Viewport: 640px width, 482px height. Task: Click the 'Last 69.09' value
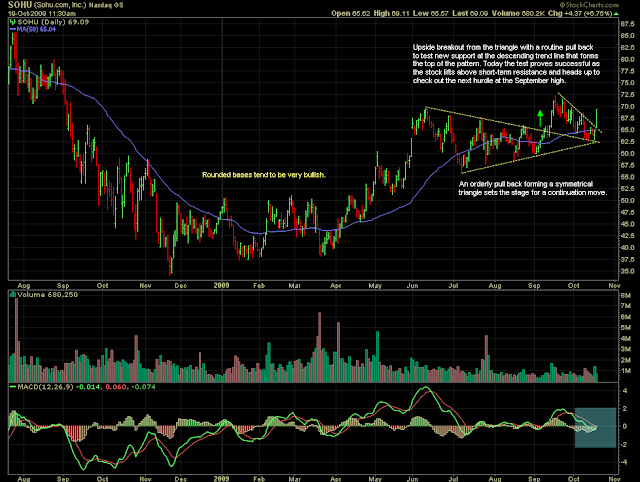click(x=470, y=13)
